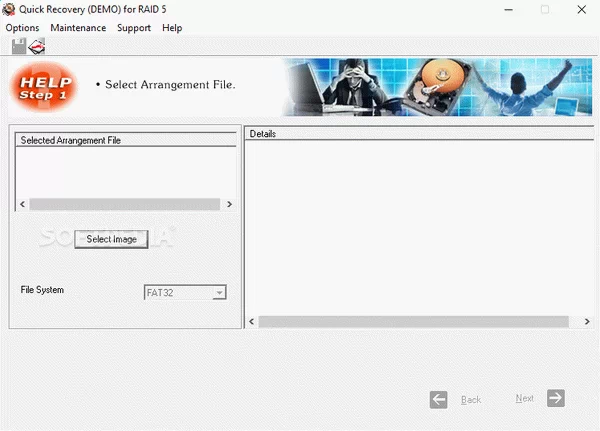Image resolution: width=600 pixels, height=431 pixels.
Task: Click the floppy disk save icon
Action: [x=18, y=46]
